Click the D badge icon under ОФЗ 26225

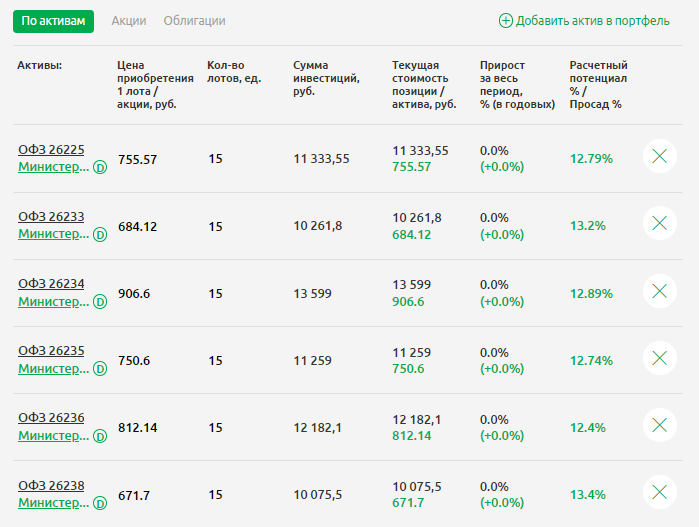click(100, 168)
